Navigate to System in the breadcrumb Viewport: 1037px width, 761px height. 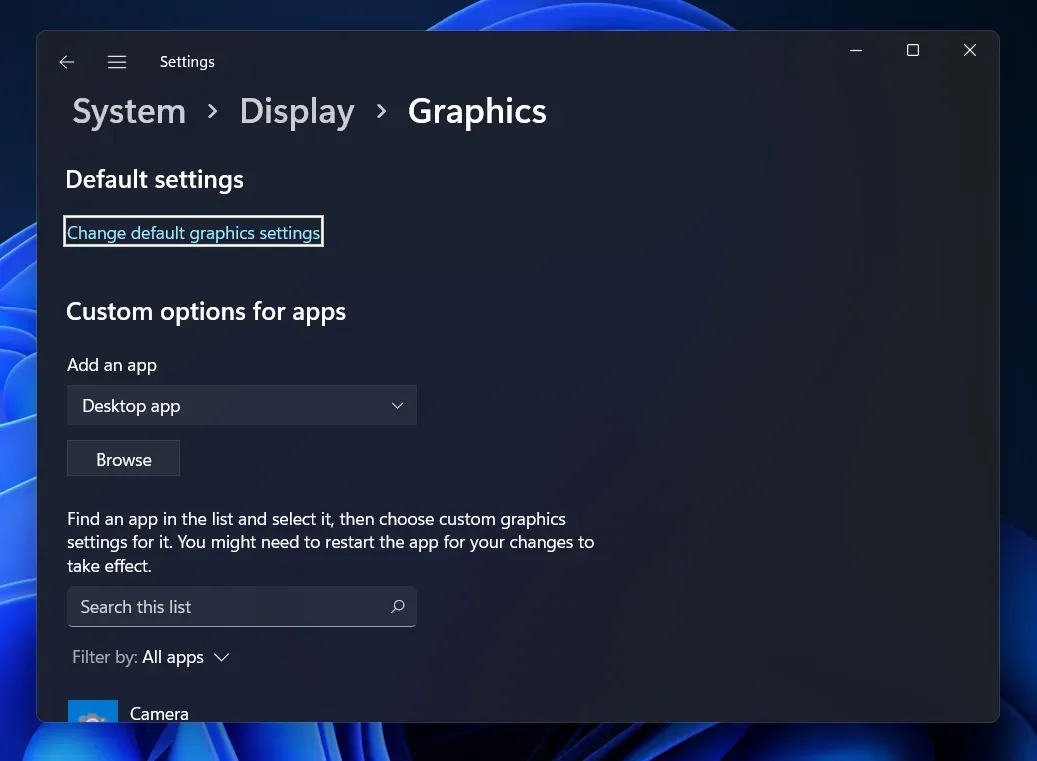[128, 112]
